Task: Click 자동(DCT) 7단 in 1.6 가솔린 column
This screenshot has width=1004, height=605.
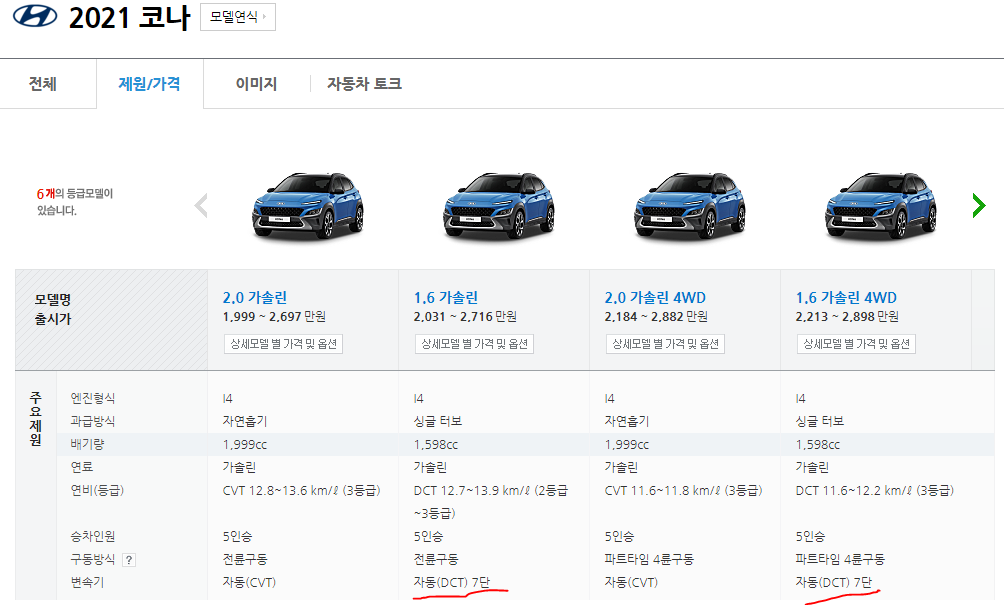Action: [451, 583]
